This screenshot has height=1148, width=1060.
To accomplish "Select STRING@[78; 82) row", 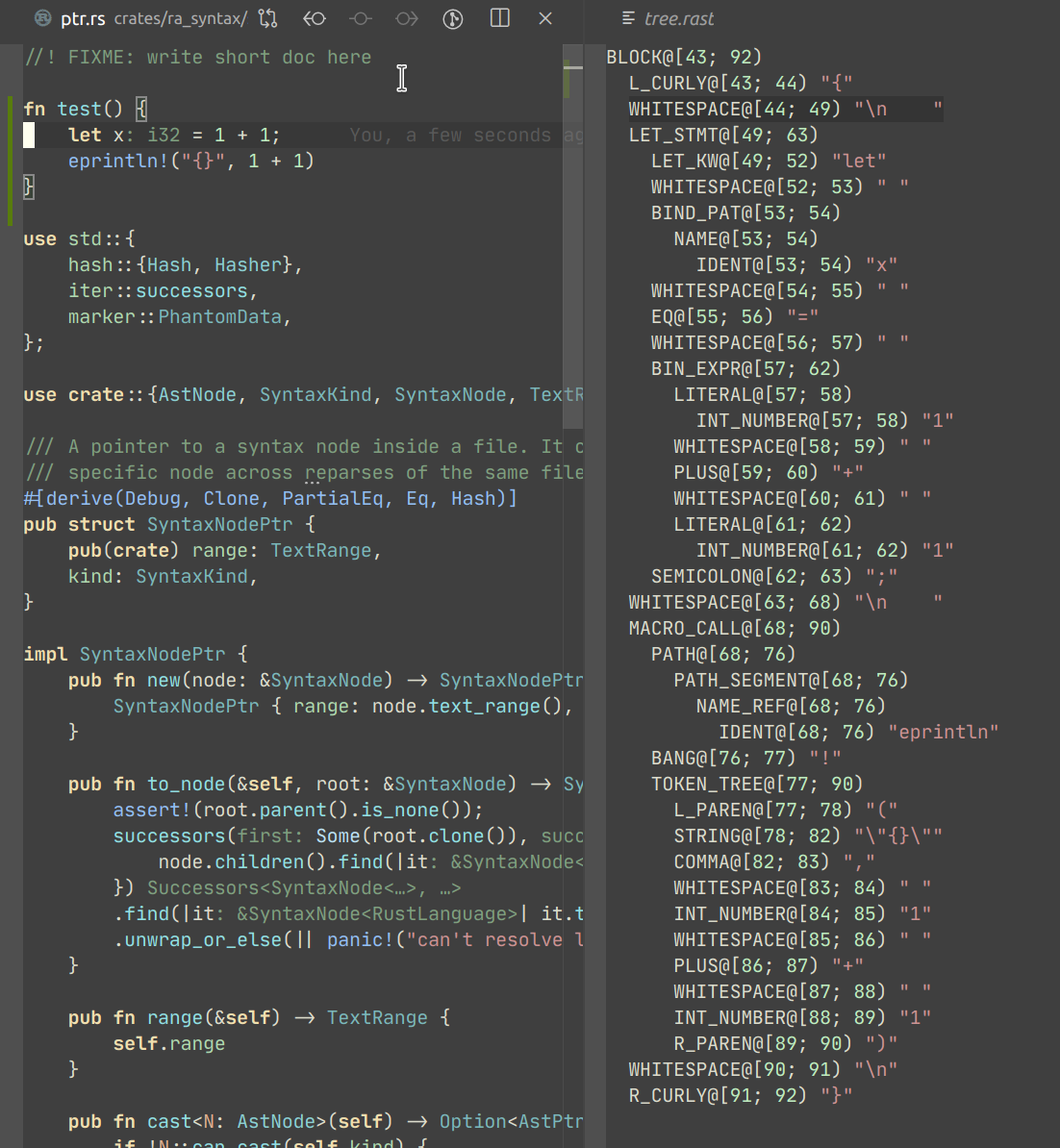I will pos(808,836).
